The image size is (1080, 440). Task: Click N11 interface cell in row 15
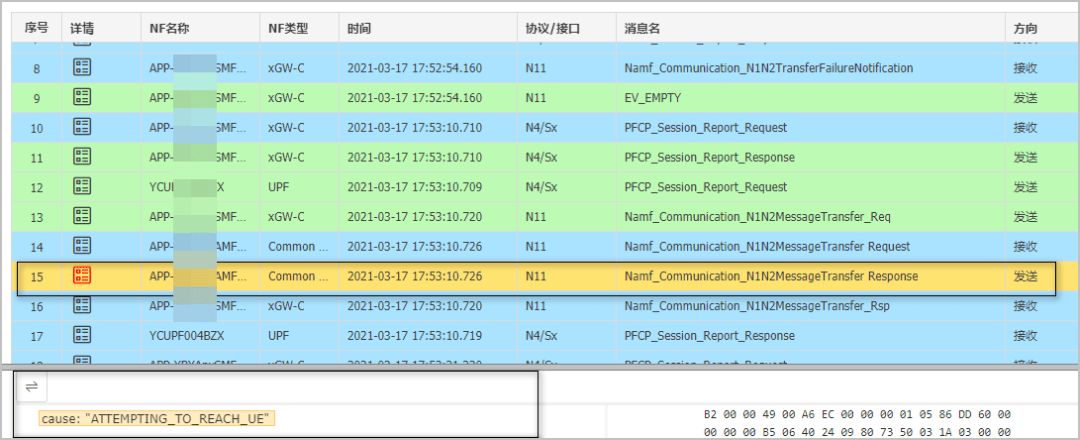(x=534, y=275)
